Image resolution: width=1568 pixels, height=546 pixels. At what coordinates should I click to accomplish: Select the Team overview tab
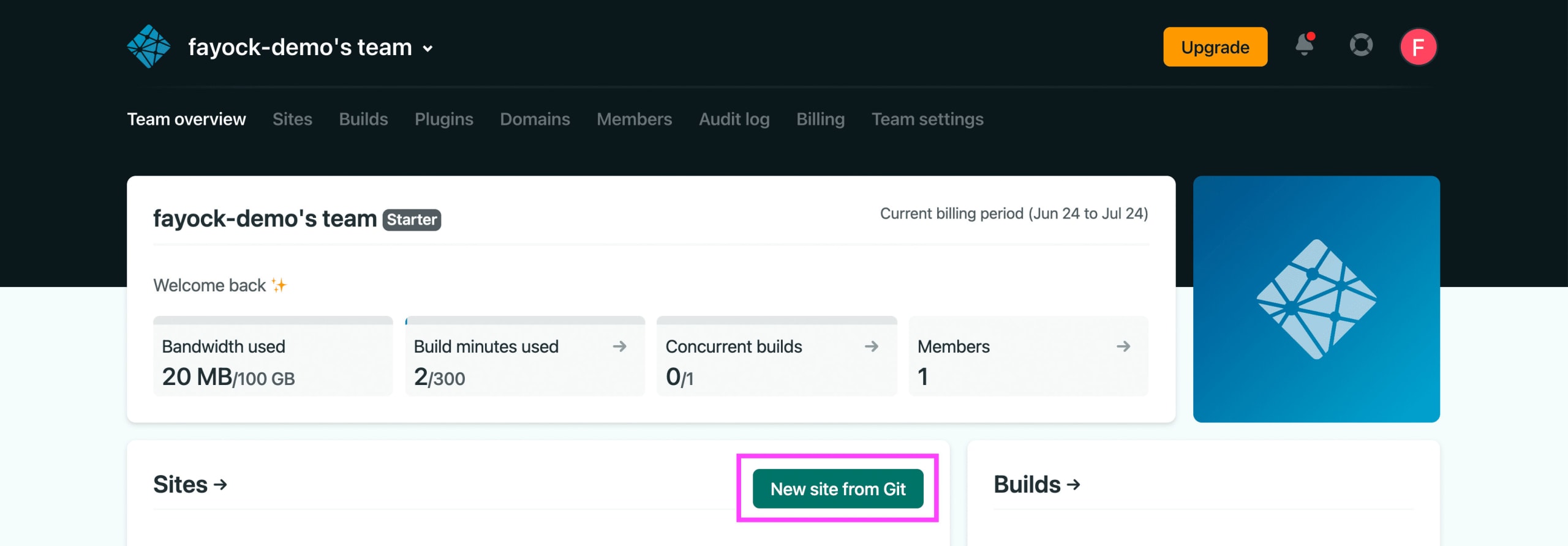coord(186,119)
